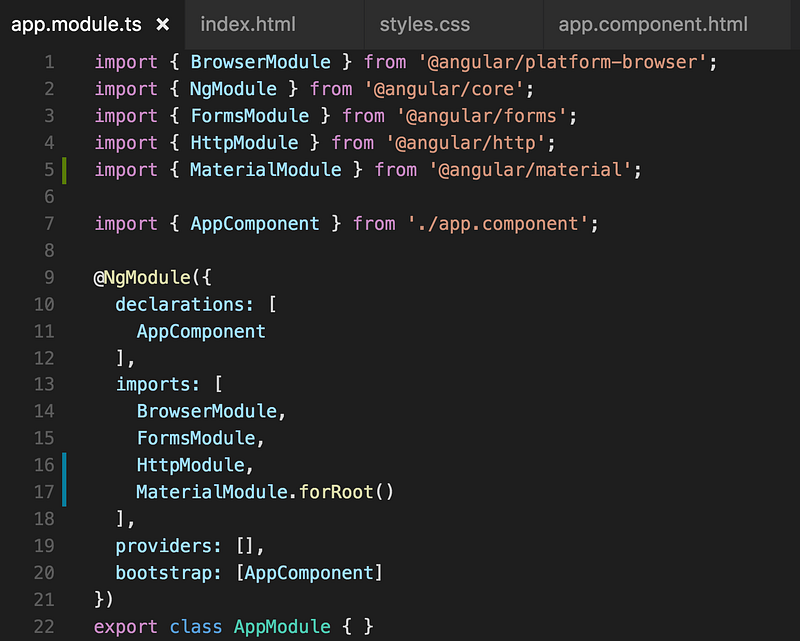This screenshot has width=800, height=641.
Task: Click the './app.component' import path
Action: pyautogui.click(x=498, y=224)
